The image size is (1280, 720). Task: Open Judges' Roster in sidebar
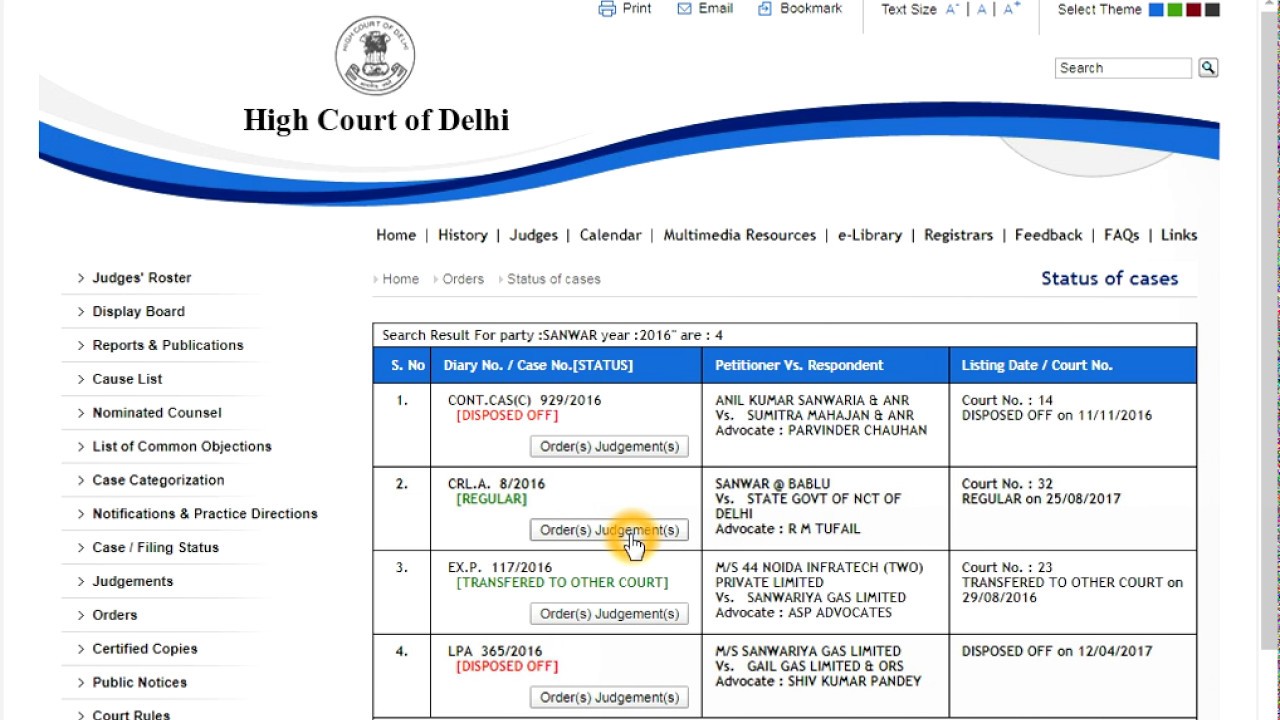coord(141,278)
